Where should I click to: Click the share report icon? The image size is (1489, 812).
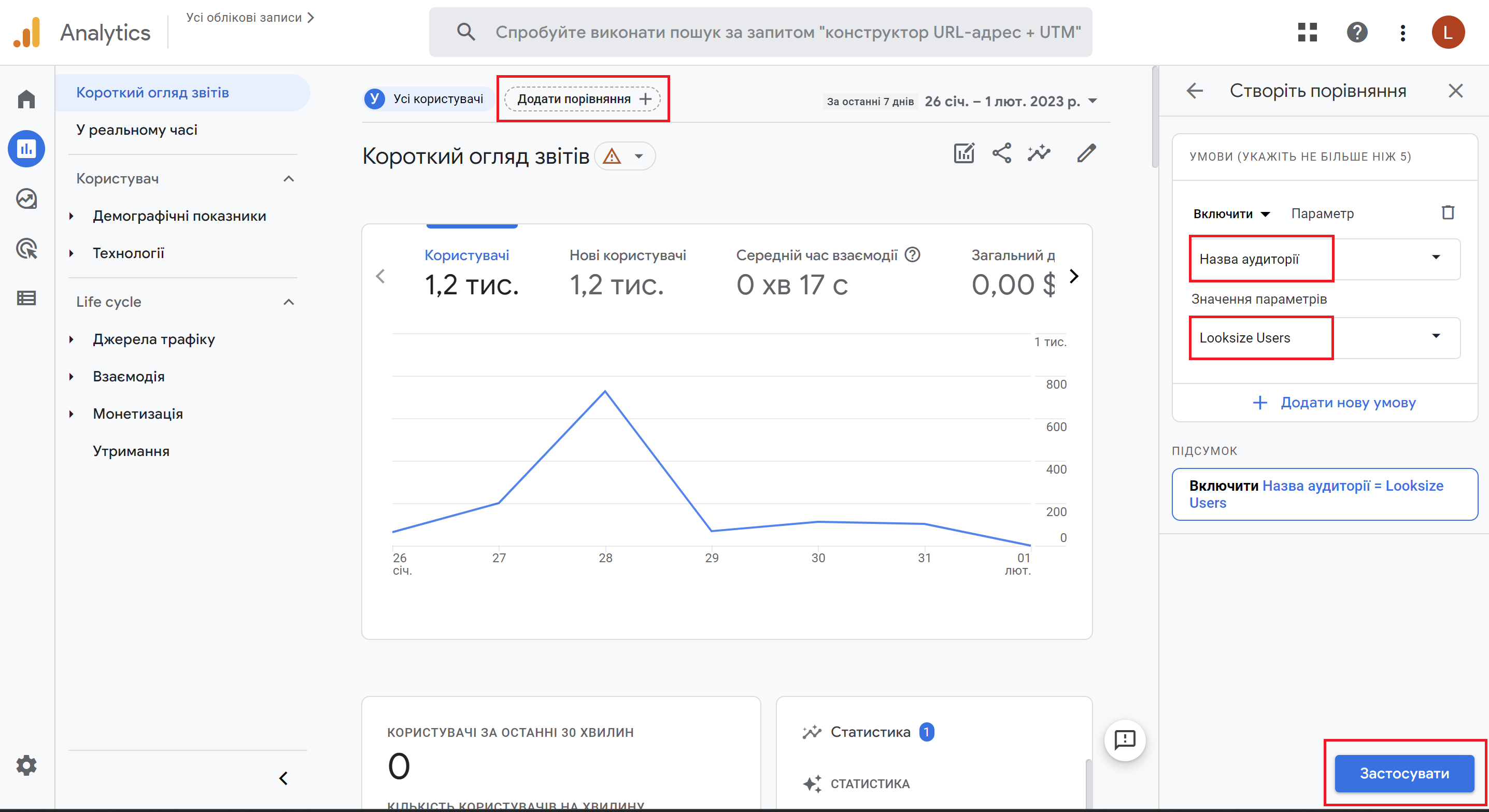[x=1002, y=153]
